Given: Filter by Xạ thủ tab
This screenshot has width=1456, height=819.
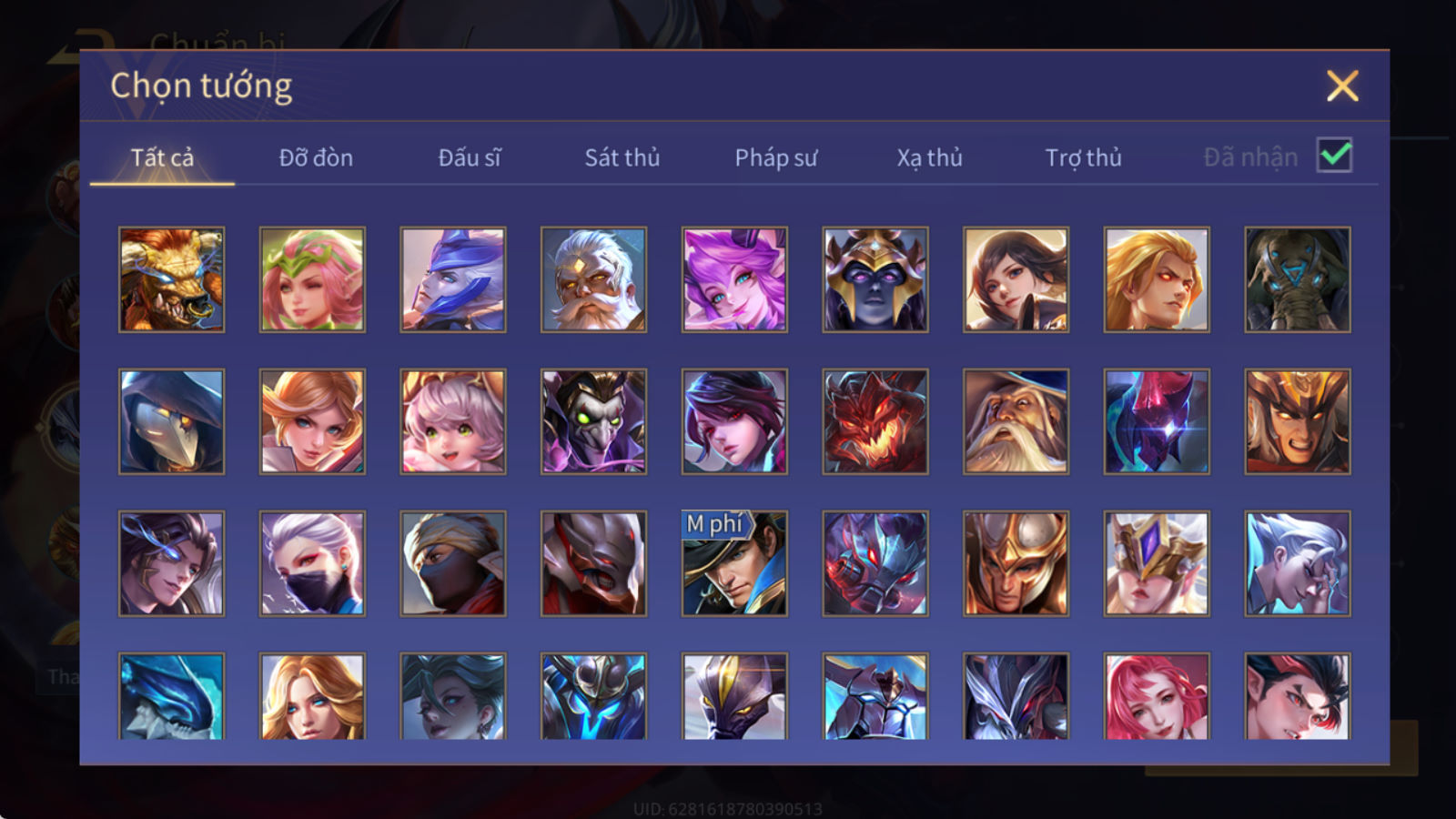Looking at the screenshot, I should tap(929, 157).
